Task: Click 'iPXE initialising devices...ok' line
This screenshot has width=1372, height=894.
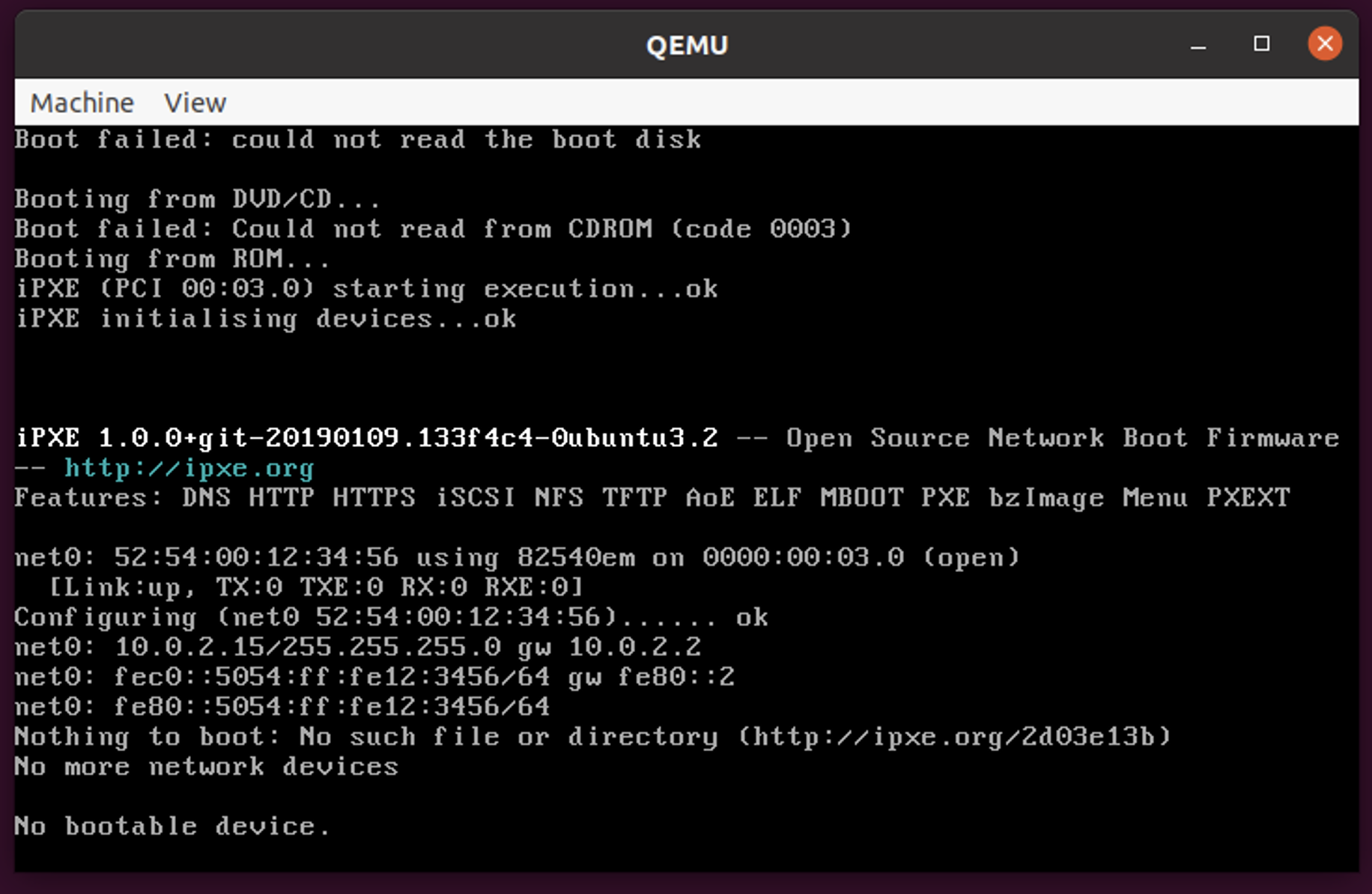Action: click(266, 319)
